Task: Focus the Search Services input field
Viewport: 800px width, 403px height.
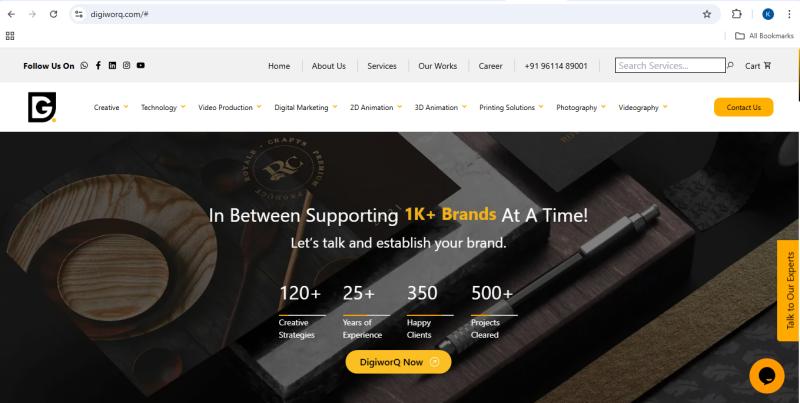Action: [x=670, y=65]
